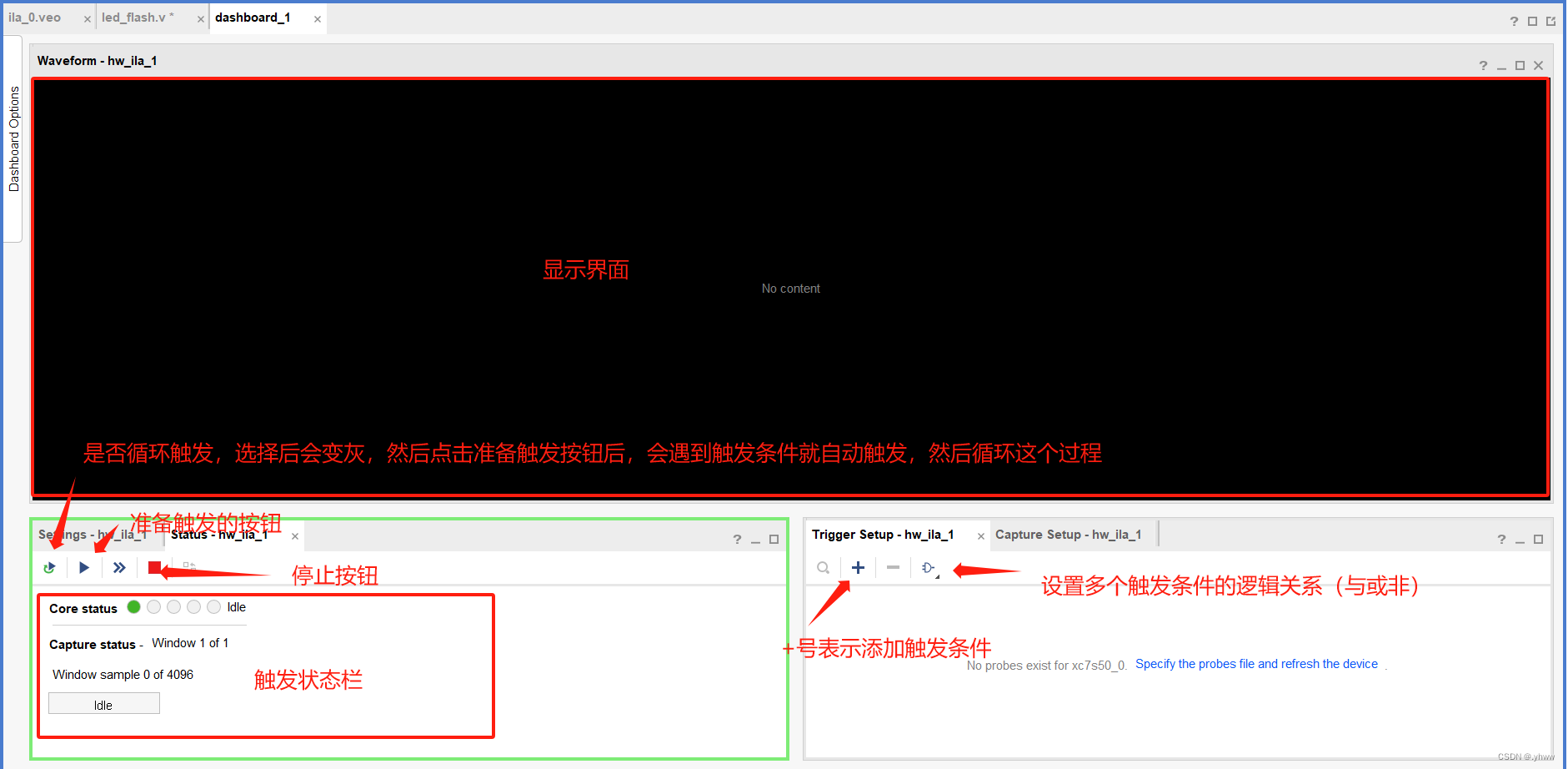Click 'No probes exist for xc7s50_0' text

tap(1046, 666)
